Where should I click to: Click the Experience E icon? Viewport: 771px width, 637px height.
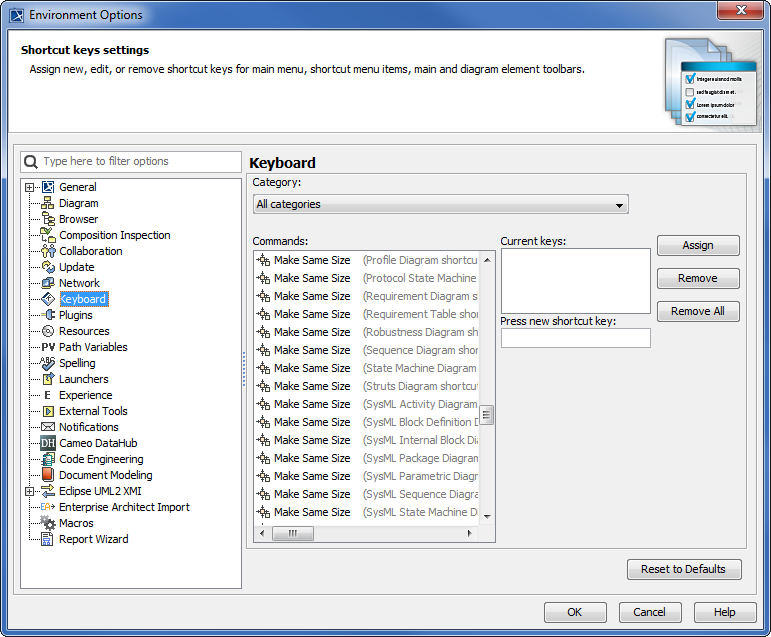47,395
